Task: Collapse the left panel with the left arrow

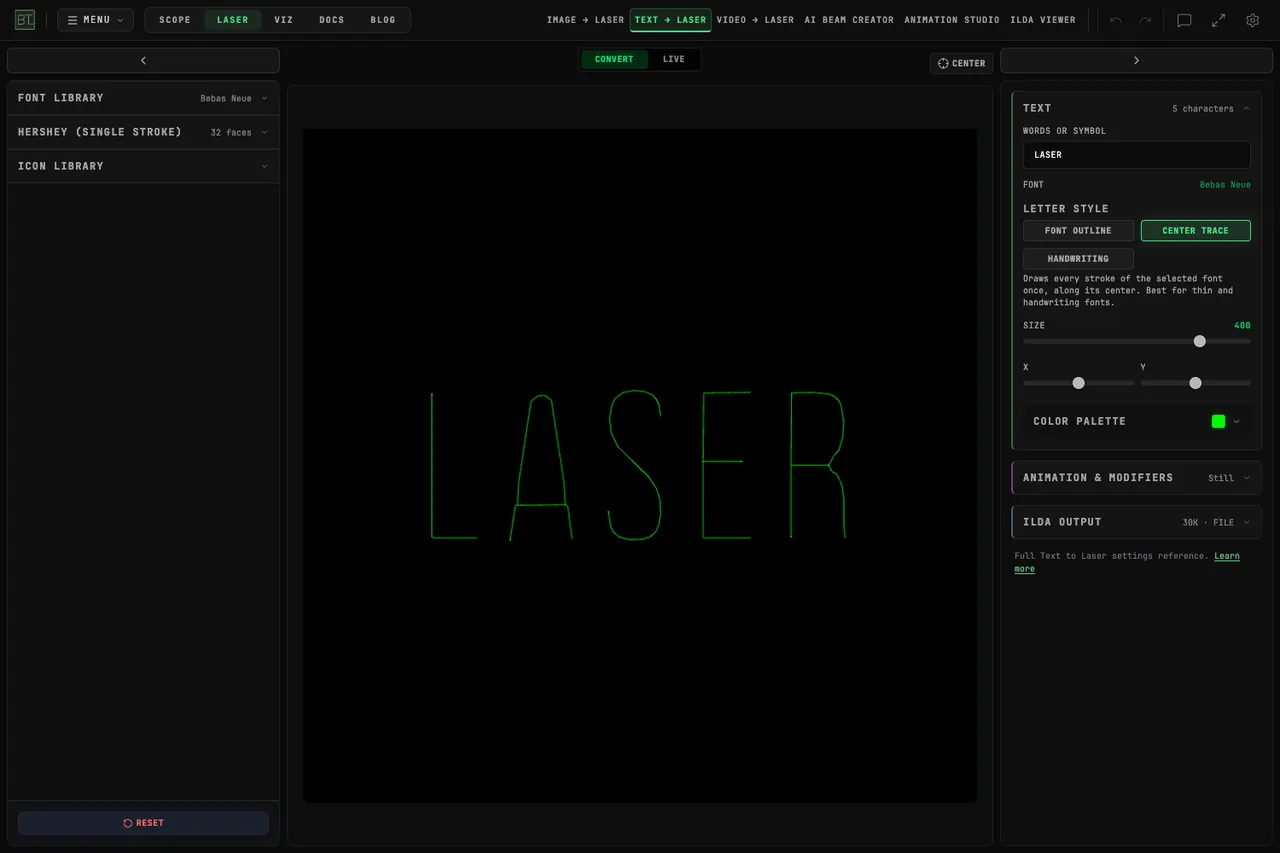Action: point(143,61)
